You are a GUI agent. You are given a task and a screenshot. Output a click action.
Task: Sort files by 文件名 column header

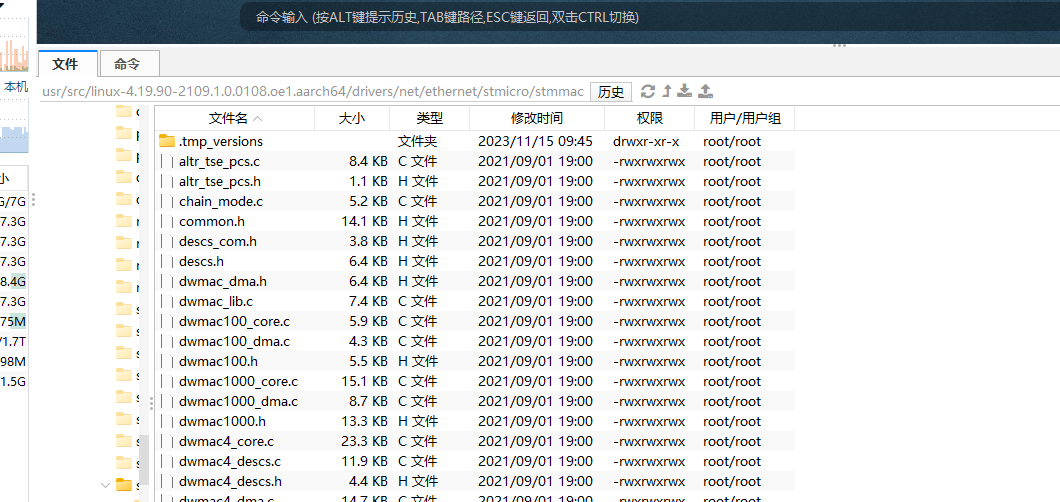tap(235, 118)
